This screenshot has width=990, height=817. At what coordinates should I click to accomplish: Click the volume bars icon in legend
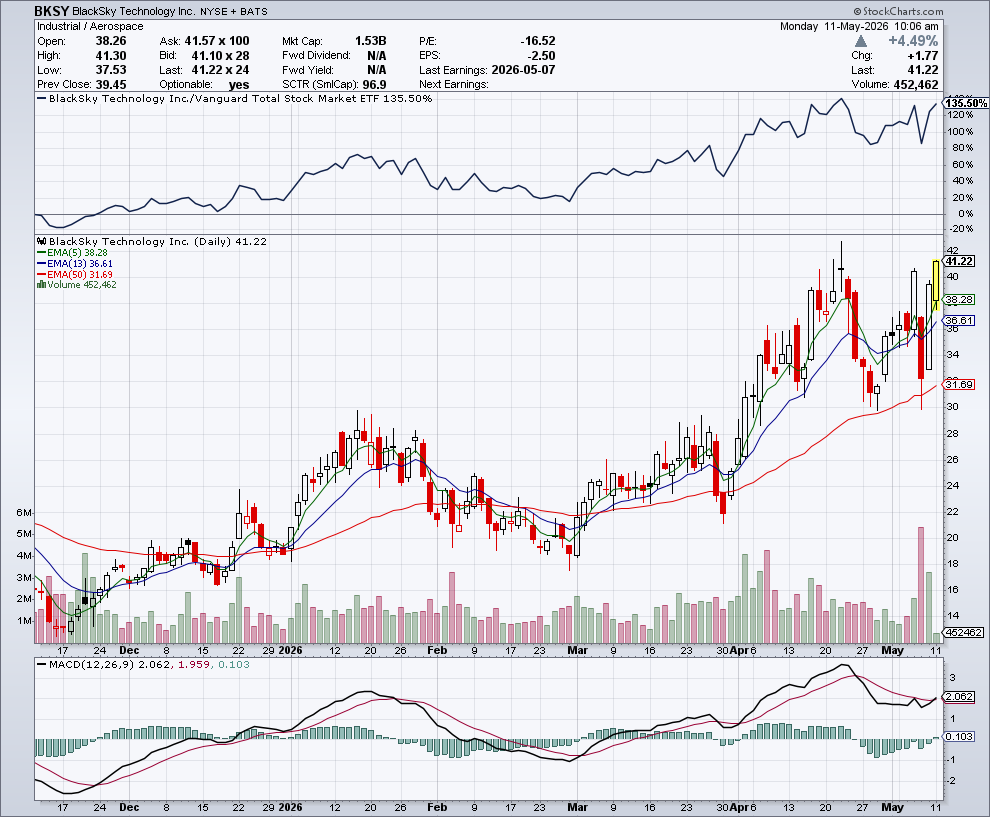[x=41, y=285]
